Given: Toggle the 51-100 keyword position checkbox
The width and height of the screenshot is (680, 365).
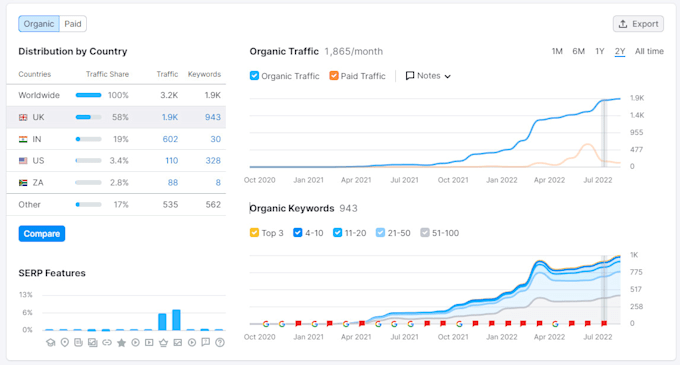Looking at the screenshot, I should point(425,233).
